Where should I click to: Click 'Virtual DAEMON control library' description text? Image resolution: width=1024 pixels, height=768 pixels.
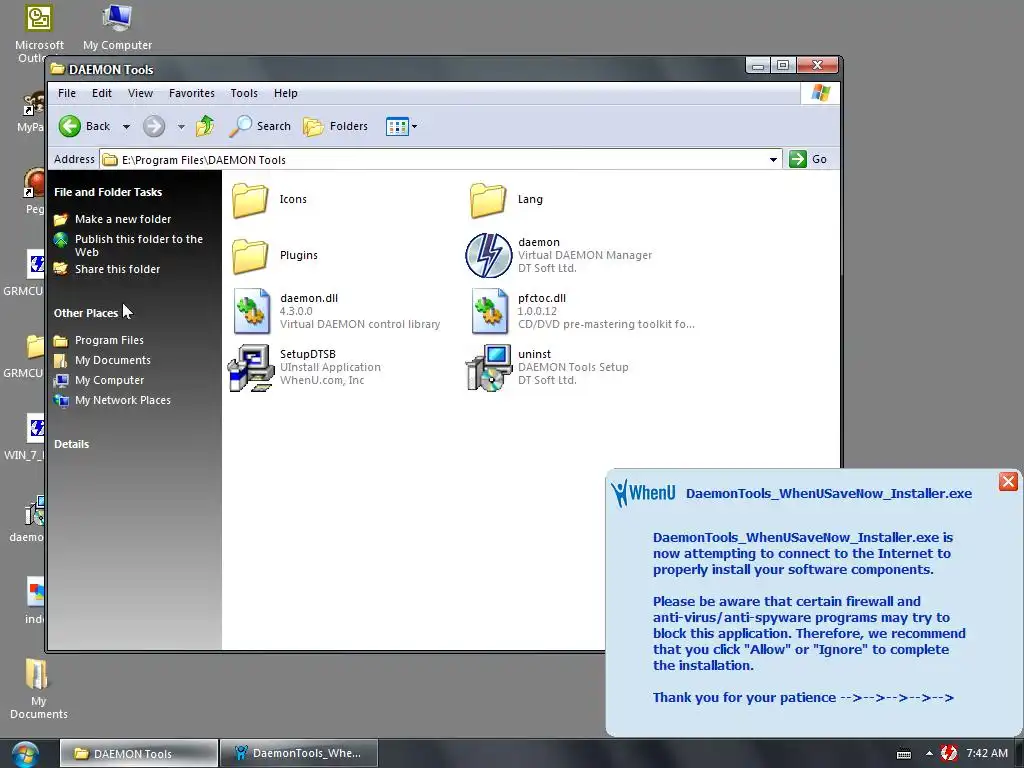[x=360, y=325]
